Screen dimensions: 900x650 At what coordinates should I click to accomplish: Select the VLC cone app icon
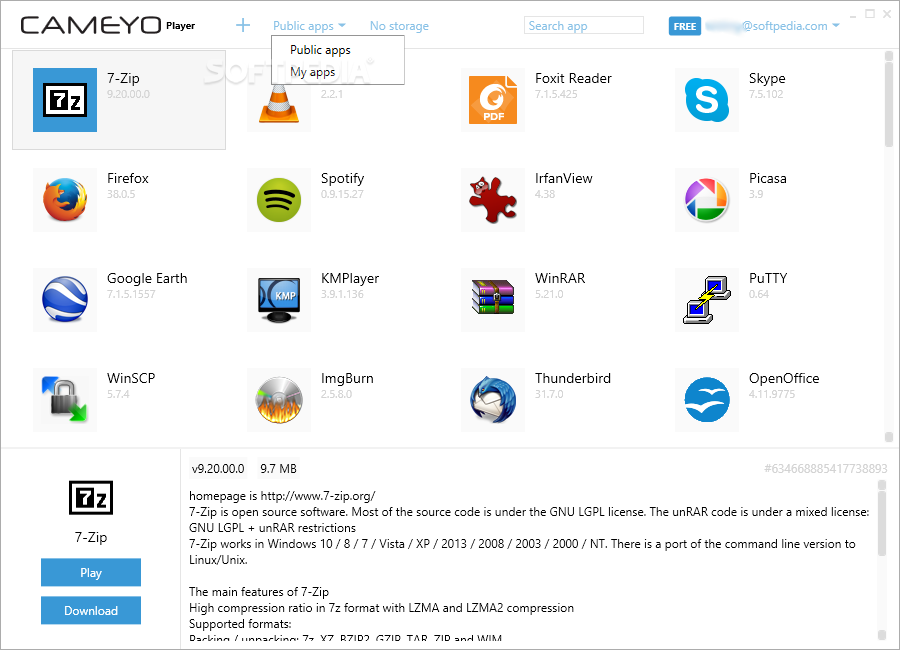pos(279,105)
